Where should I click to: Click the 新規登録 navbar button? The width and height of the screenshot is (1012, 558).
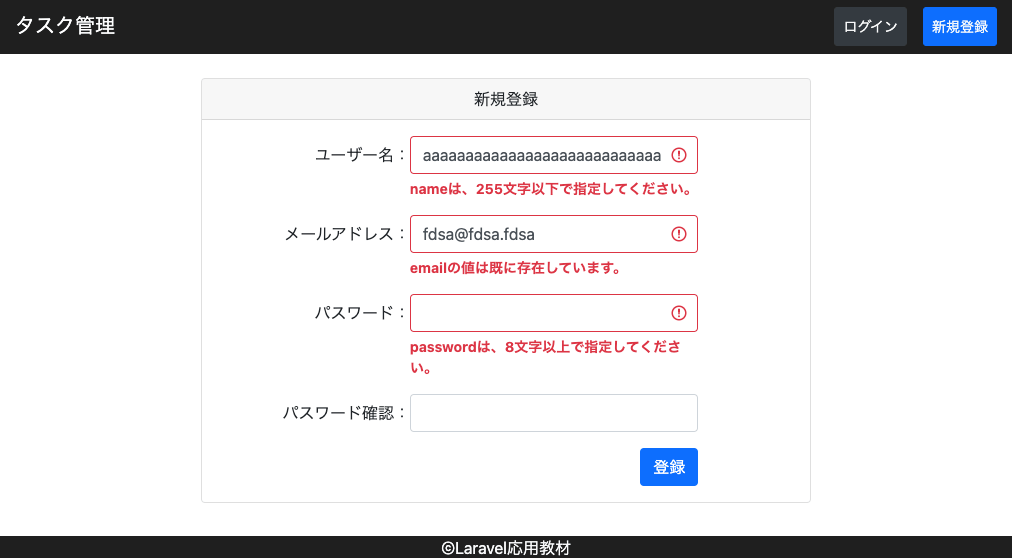[x=960, y=26]
